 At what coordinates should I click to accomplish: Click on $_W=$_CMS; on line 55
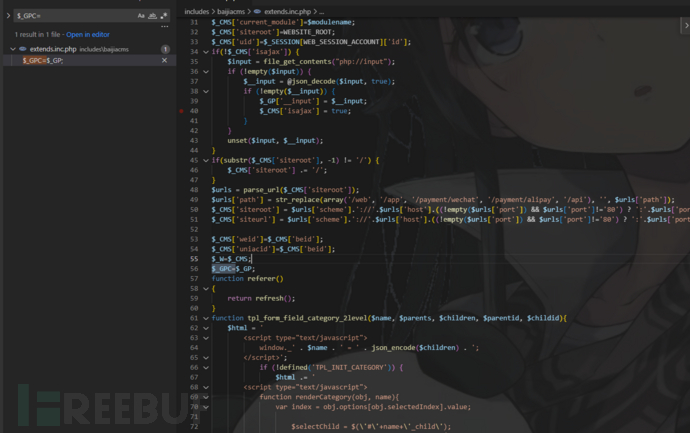(231, 259)
